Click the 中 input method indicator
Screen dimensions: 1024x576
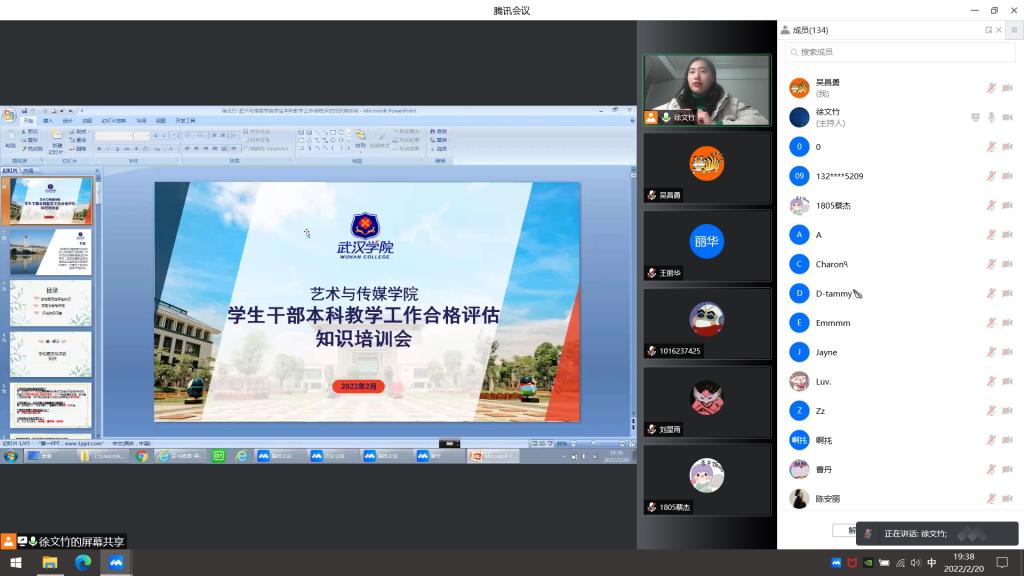(932, 563)
